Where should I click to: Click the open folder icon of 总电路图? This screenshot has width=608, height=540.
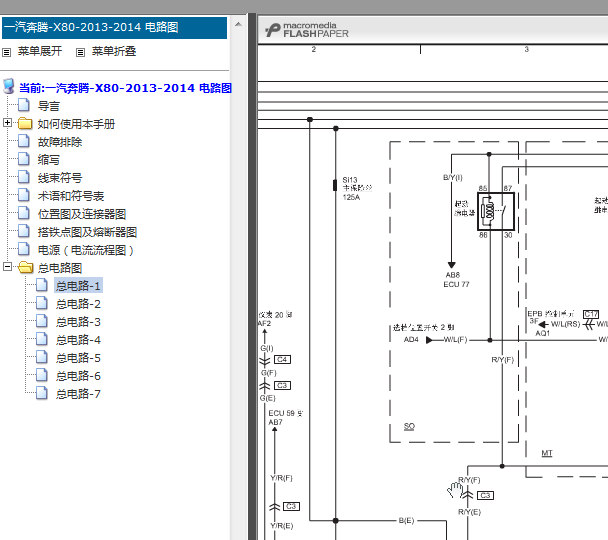click(x=26, y=267)
